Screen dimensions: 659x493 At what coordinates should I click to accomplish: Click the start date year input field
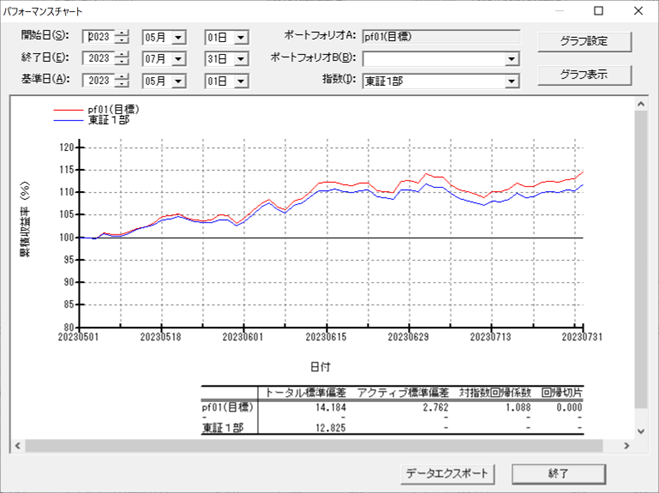99,37
